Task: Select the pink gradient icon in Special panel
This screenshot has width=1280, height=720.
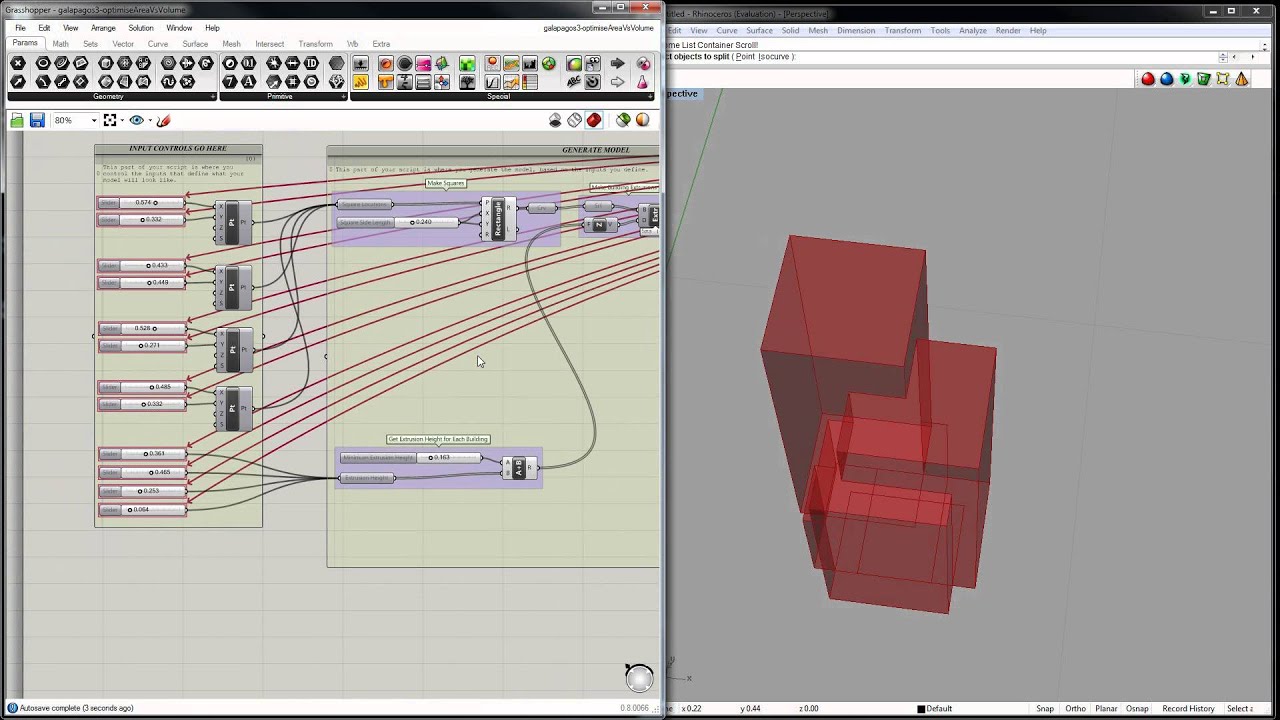Action: click(x=423, y=63)
